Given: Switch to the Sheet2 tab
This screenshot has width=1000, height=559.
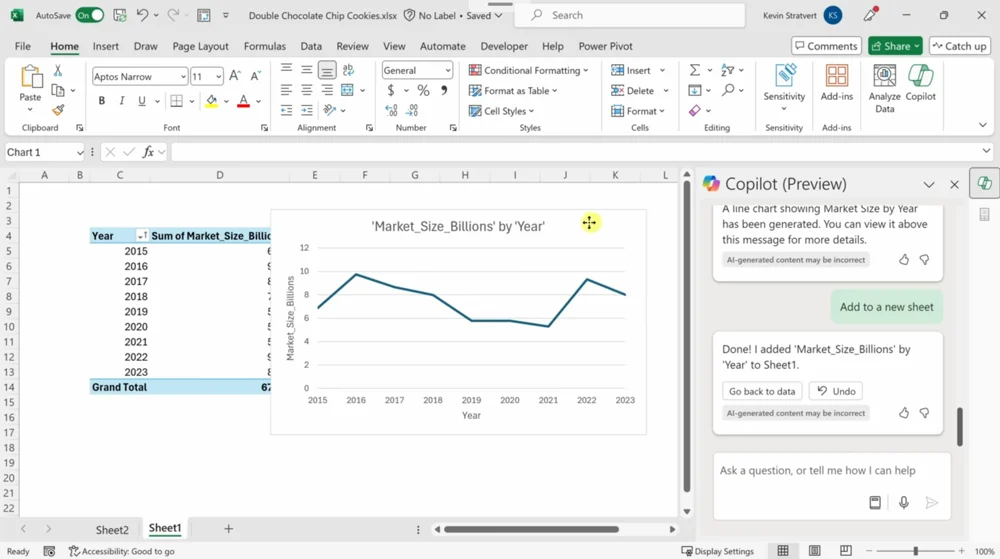Looking at the screenshot, I should pyautogui.click(x=112, y=530).
